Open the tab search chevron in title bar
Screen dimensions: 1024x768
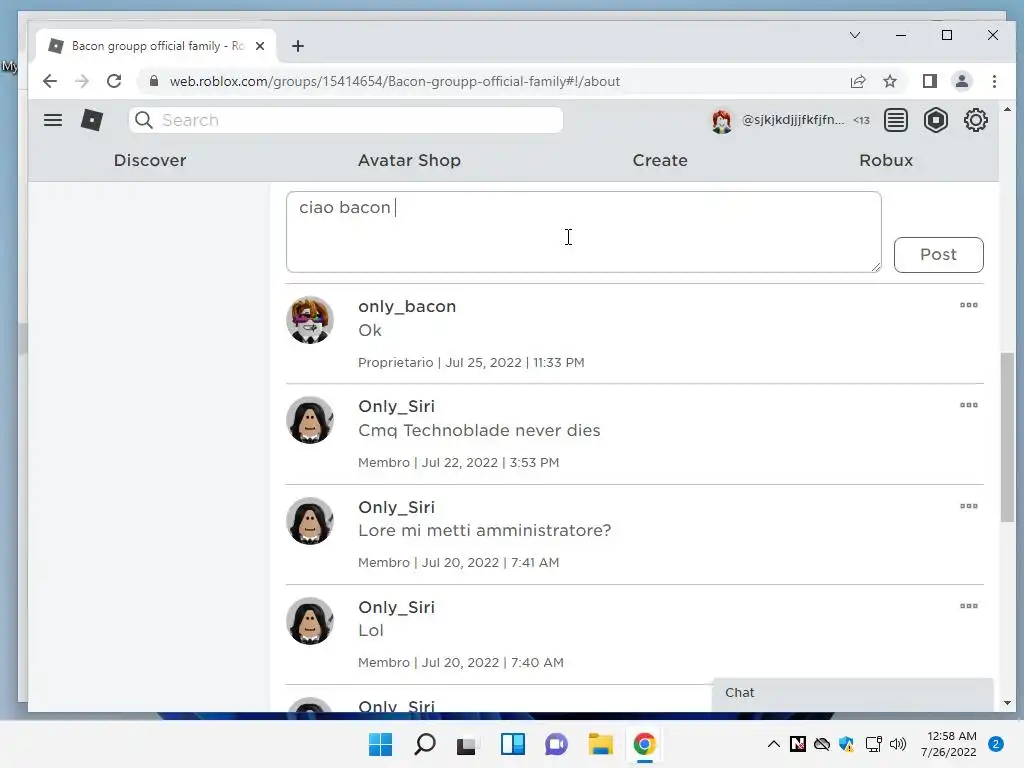point(855,35)
